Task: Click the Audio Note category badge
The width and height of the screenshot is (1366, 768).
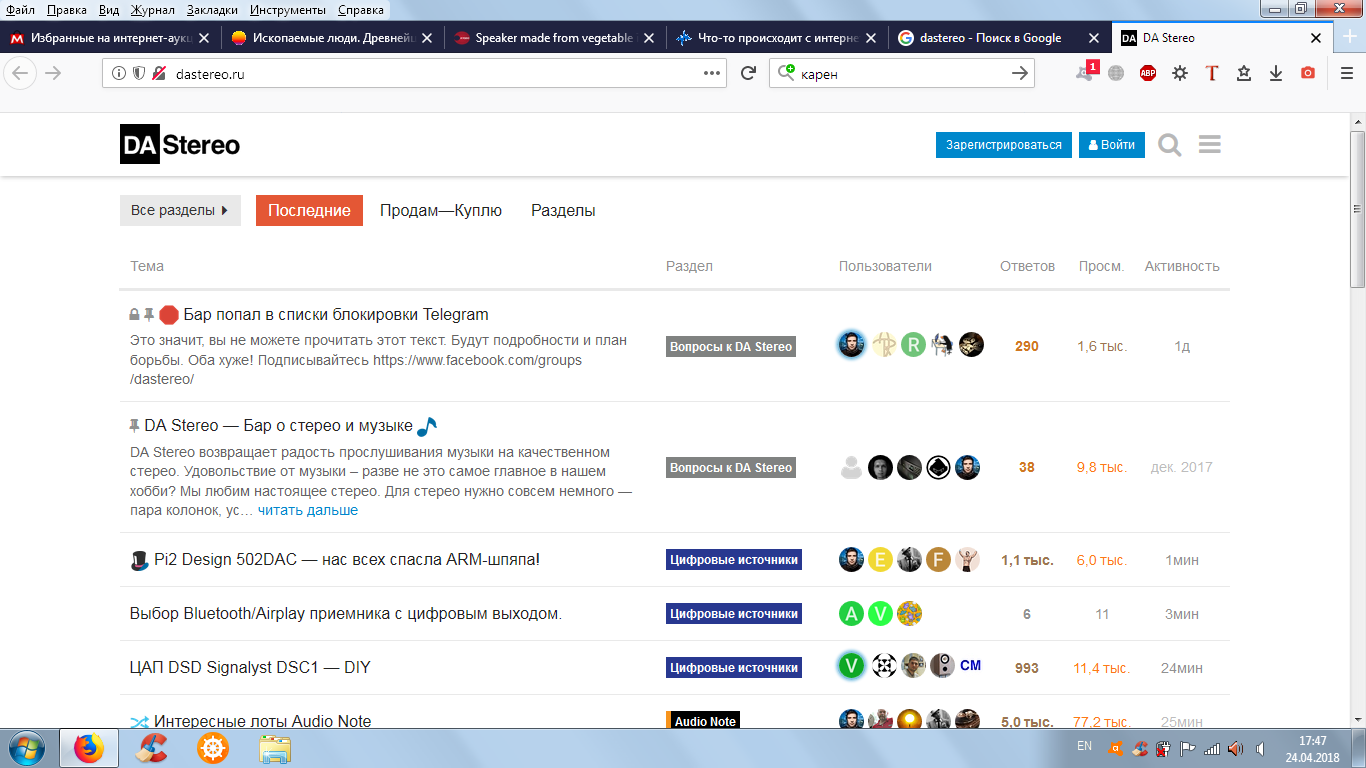Action: [x=703, y=721]
